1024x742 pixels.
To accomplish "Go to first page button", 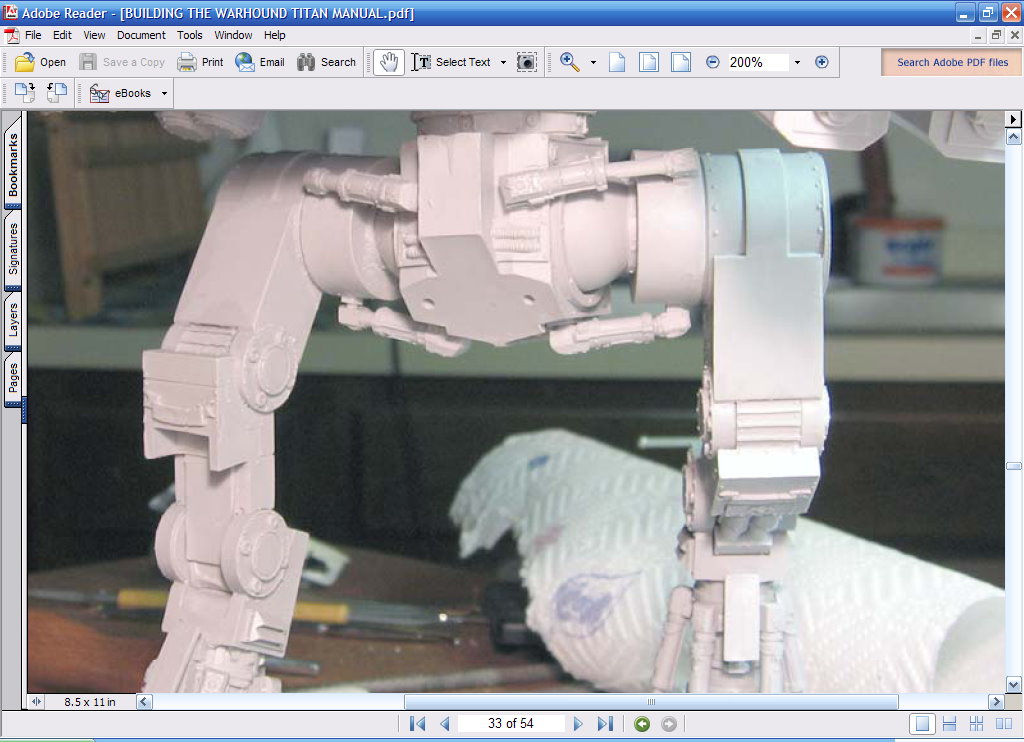I will click(x=417, y=724).
